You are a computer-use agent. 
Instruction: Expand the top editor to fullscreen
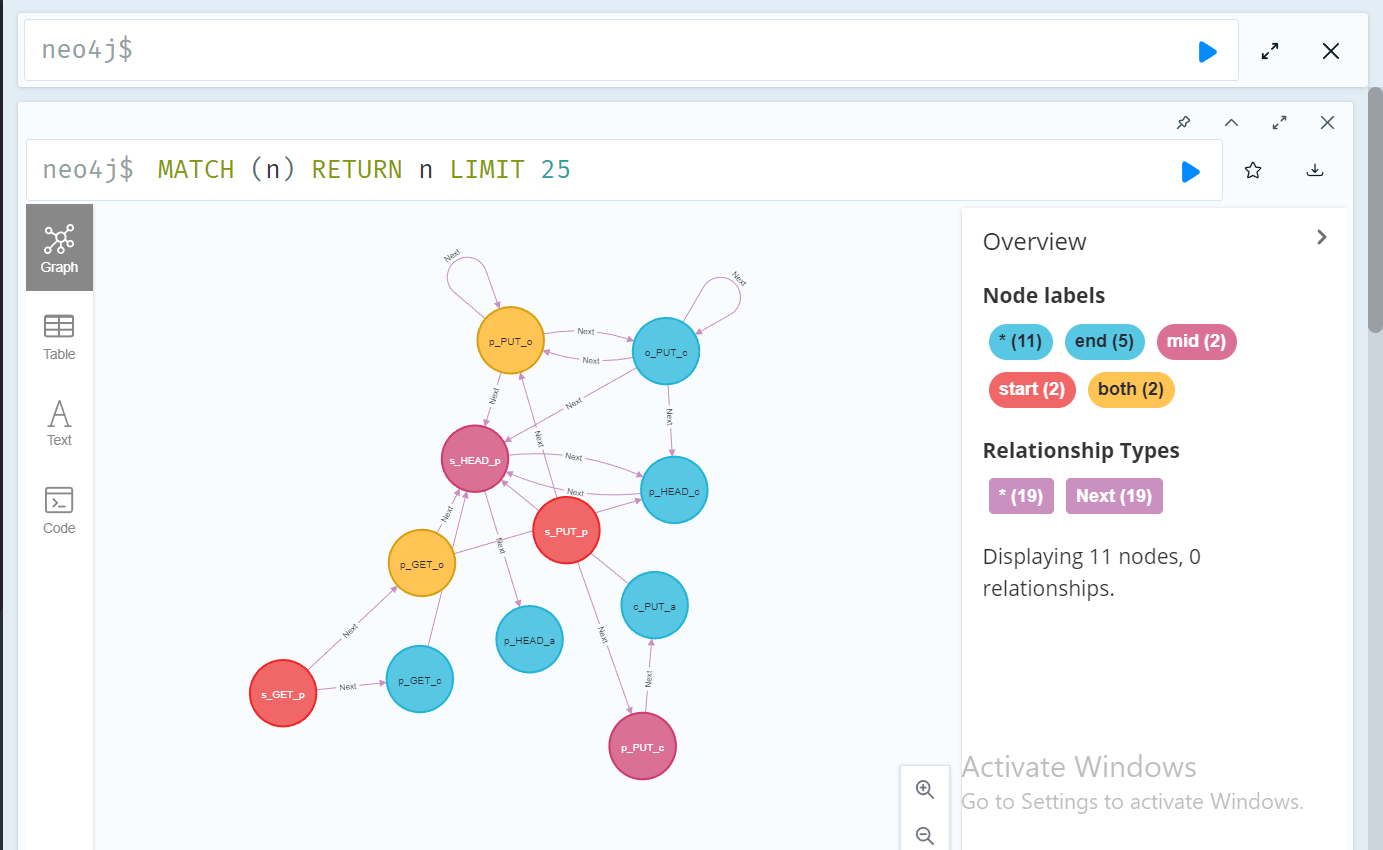click(x=1270, y=52)
